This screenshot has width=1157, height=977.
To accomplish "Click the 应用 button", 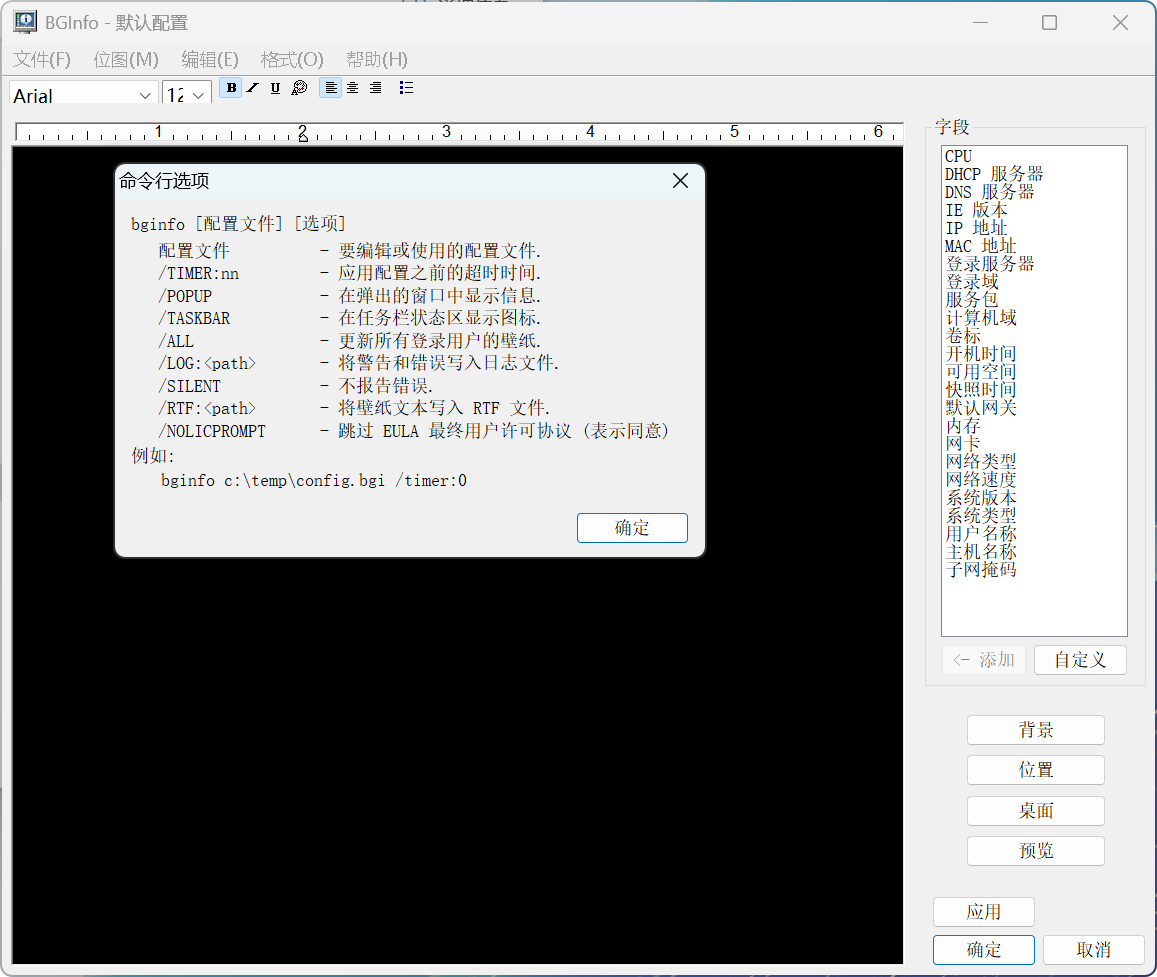I will 984,911.
